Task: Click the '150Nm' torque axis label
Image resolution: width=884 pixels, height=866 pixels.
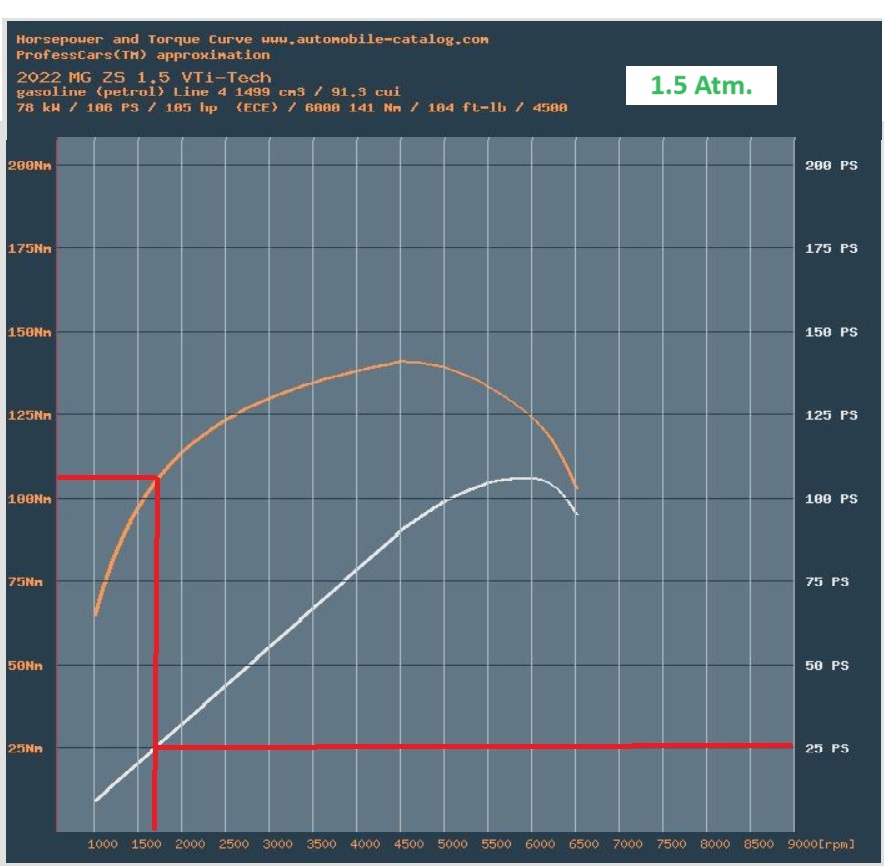Action: (x=29, y=332)
